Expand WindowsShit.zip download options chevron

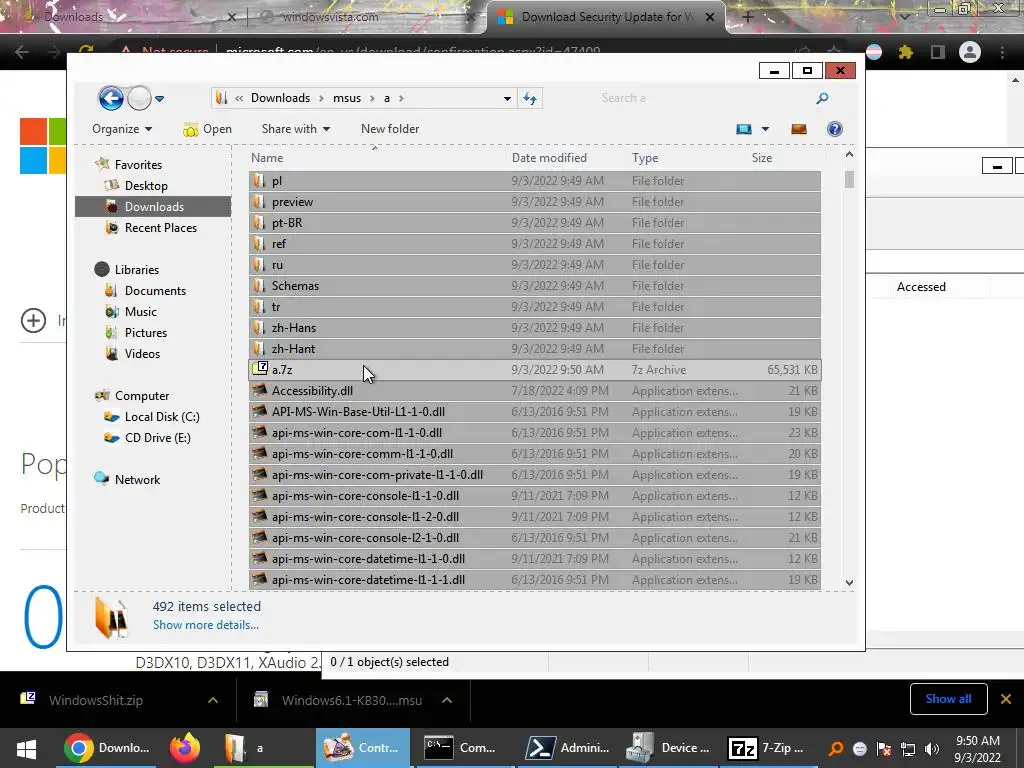coord(213,700)
